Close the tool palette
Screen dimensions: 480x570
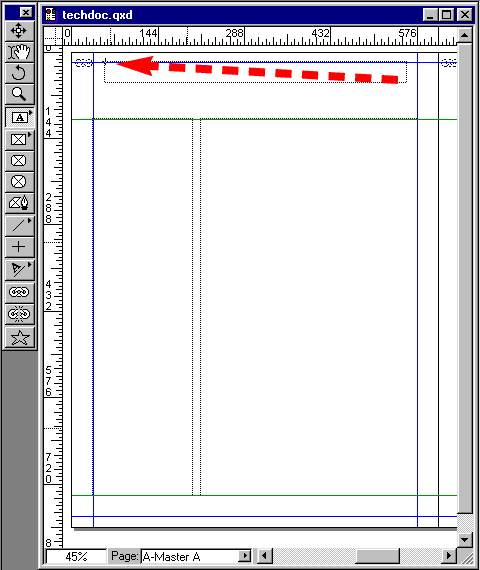point(26,13)
